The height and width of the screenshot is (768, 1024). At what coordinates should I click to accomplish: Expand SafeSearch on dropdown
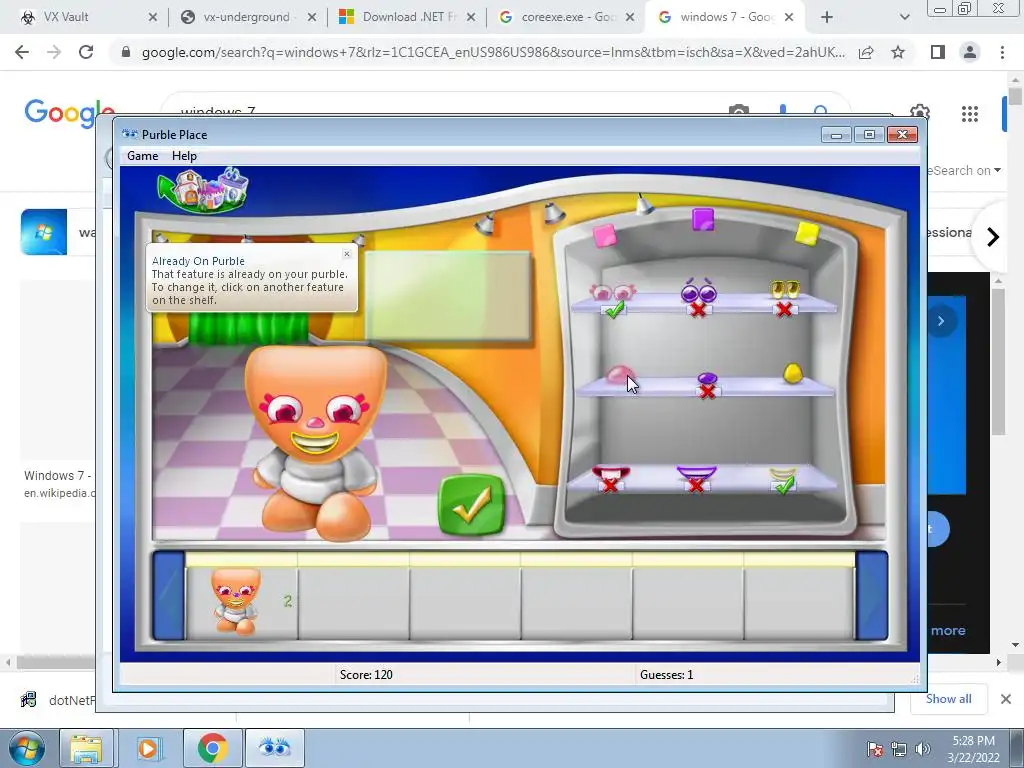[965, 170]
